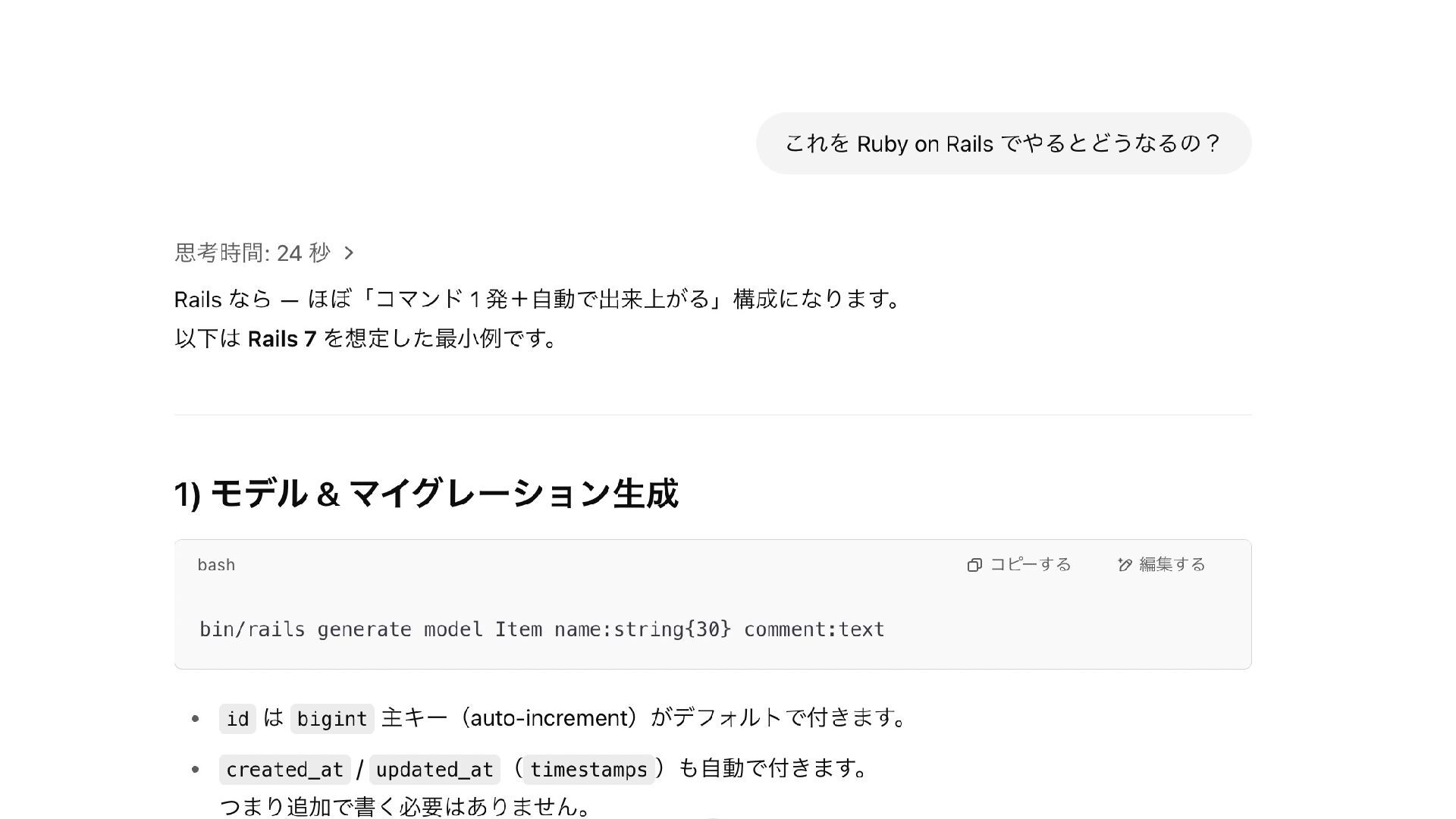Select the timestamps code chip
Image resolution: width=1456 pixels, height=819 pixels.
(588, 769)
